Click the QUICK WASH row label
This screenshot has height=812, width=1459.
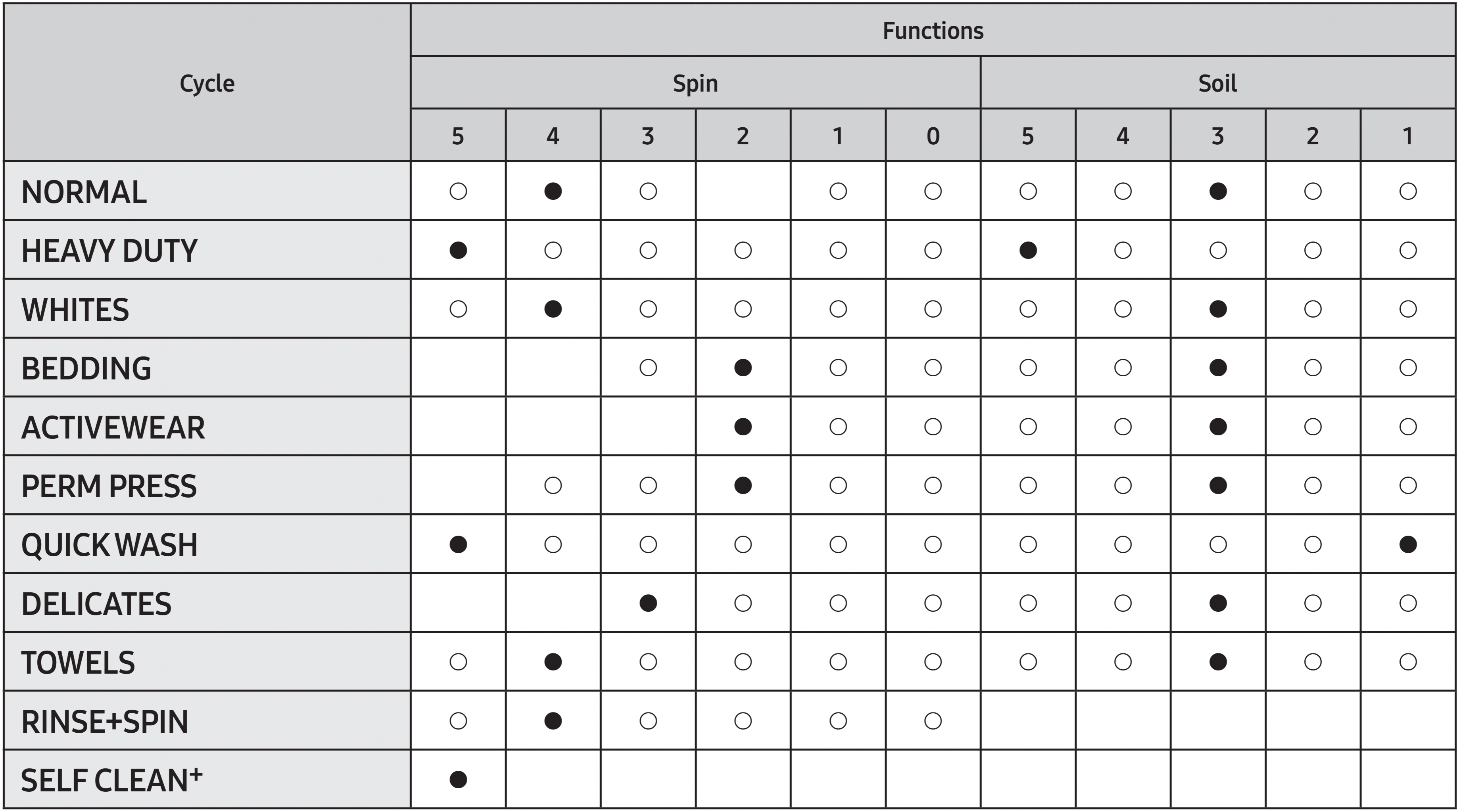pos(109,545)
